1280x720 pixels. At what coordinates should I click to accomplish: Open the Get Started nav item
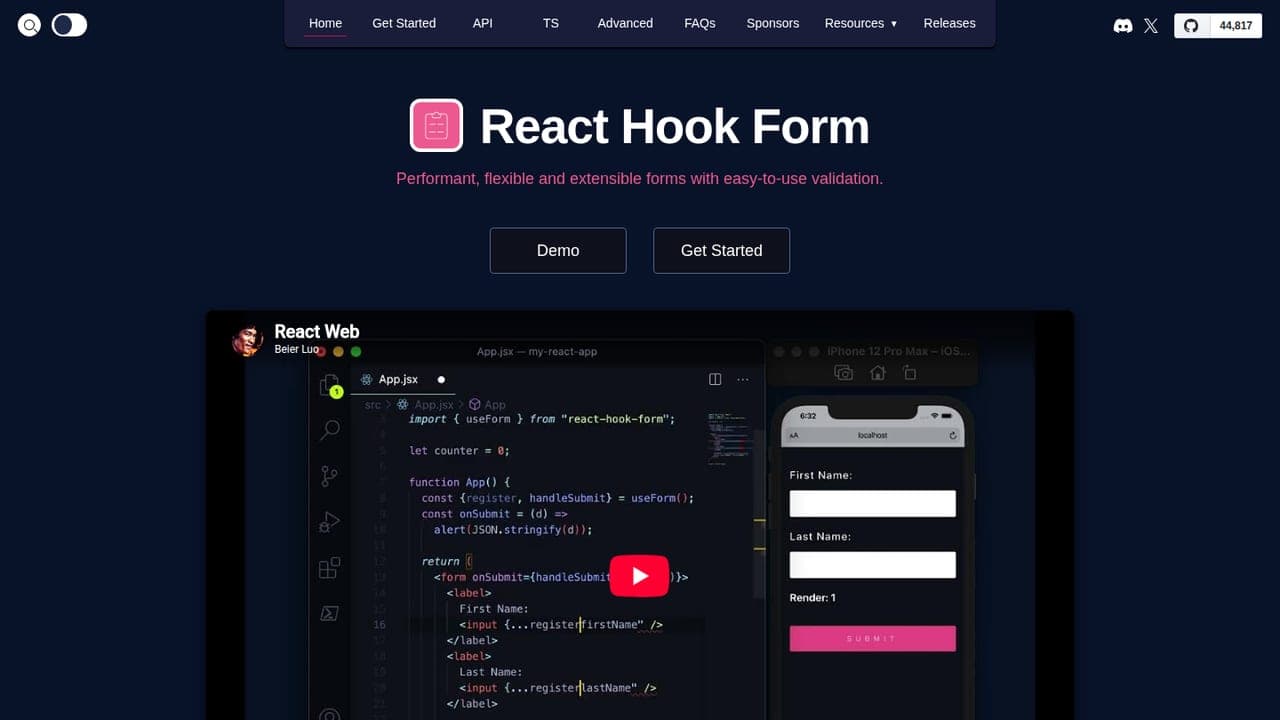click(404, 23)
